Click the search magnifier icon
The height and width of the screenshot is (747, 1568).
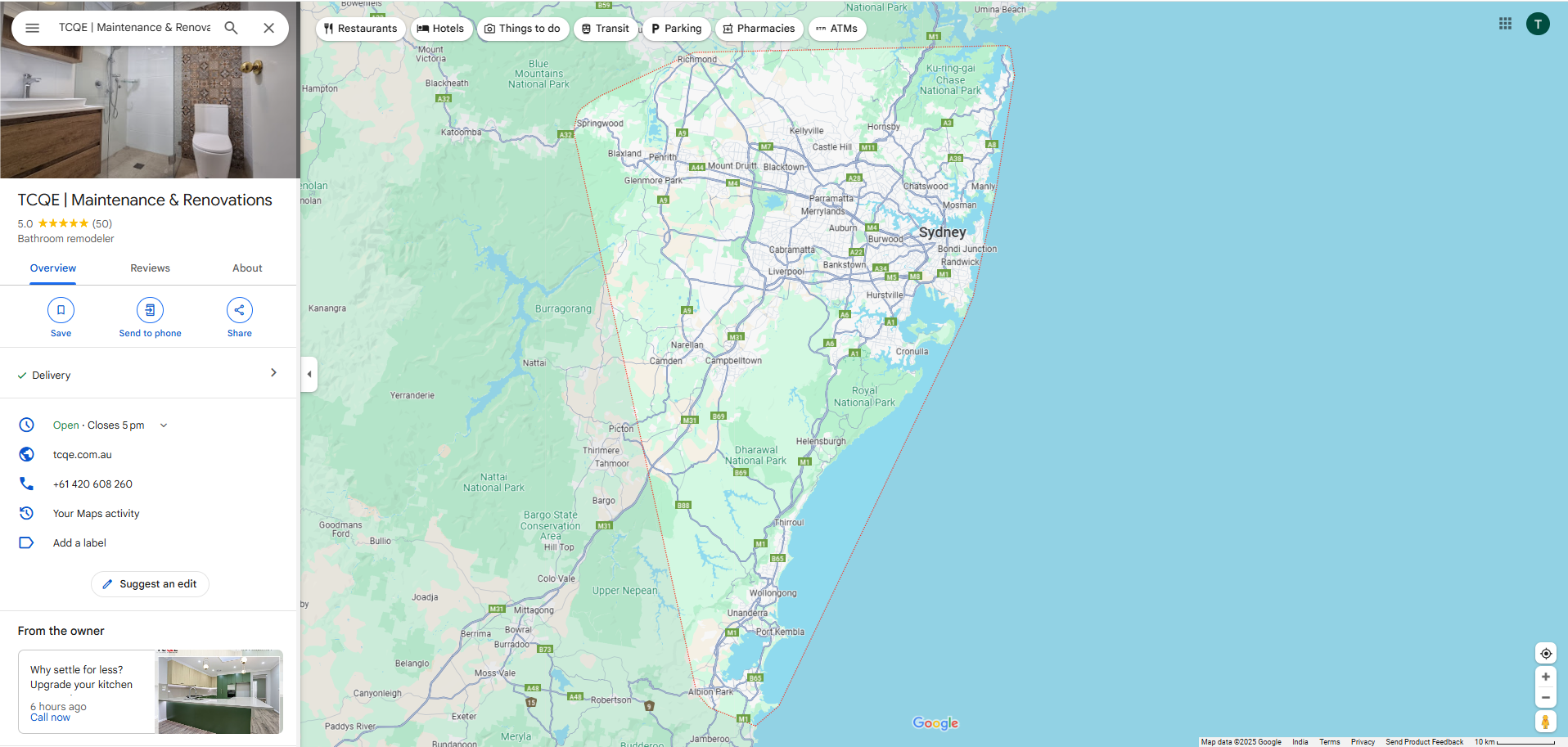tap(232, 28)
